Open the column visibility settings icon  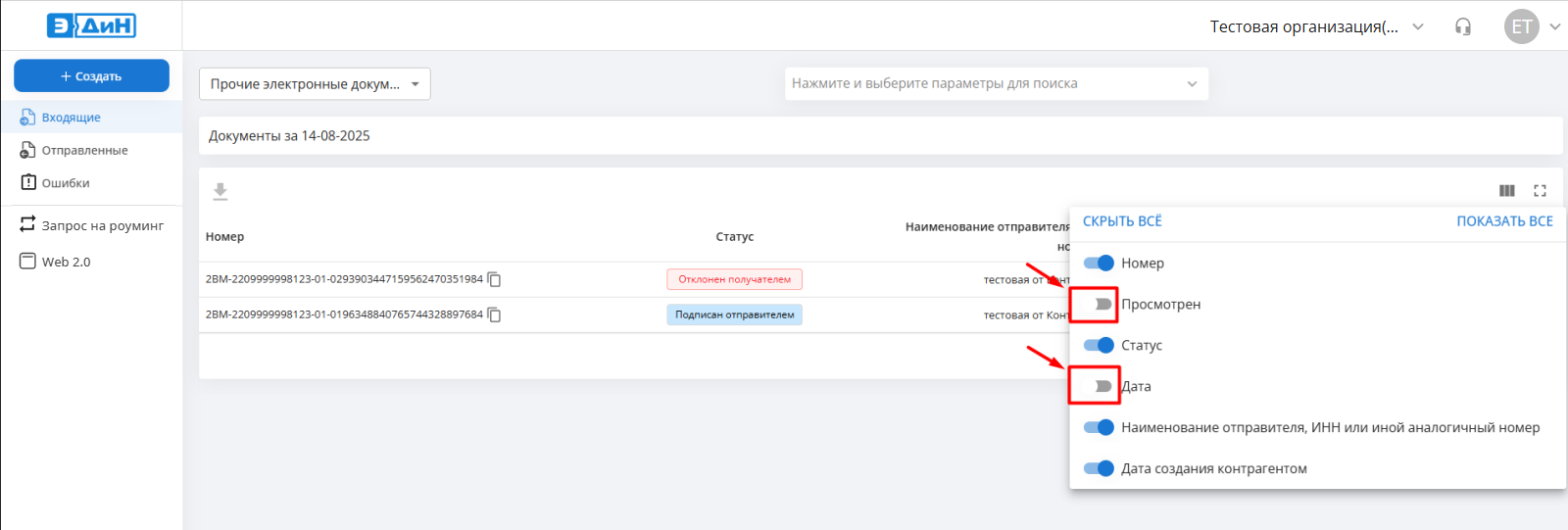[1506, 191]
